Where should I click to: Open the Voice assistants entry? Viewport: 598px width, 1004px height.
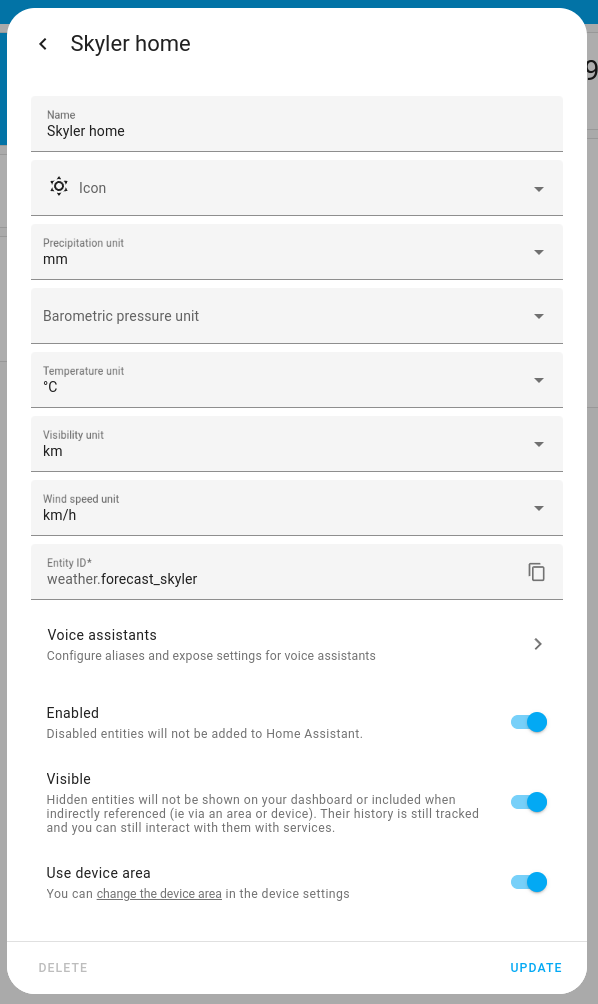click(x=296, y=644)
